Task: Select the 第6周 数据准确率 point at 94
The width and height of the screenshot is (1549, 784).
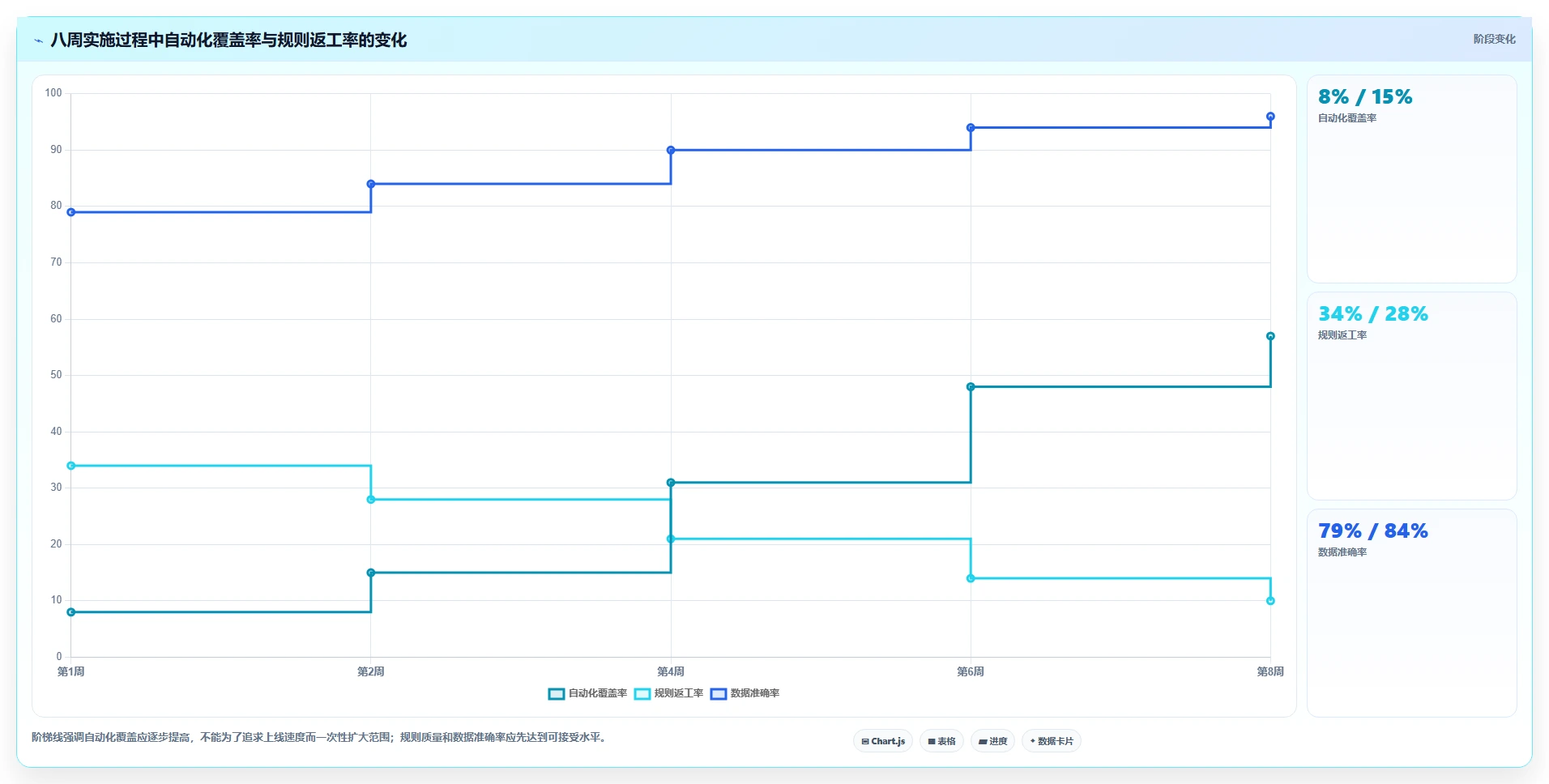Action: [x=971, y=128]
